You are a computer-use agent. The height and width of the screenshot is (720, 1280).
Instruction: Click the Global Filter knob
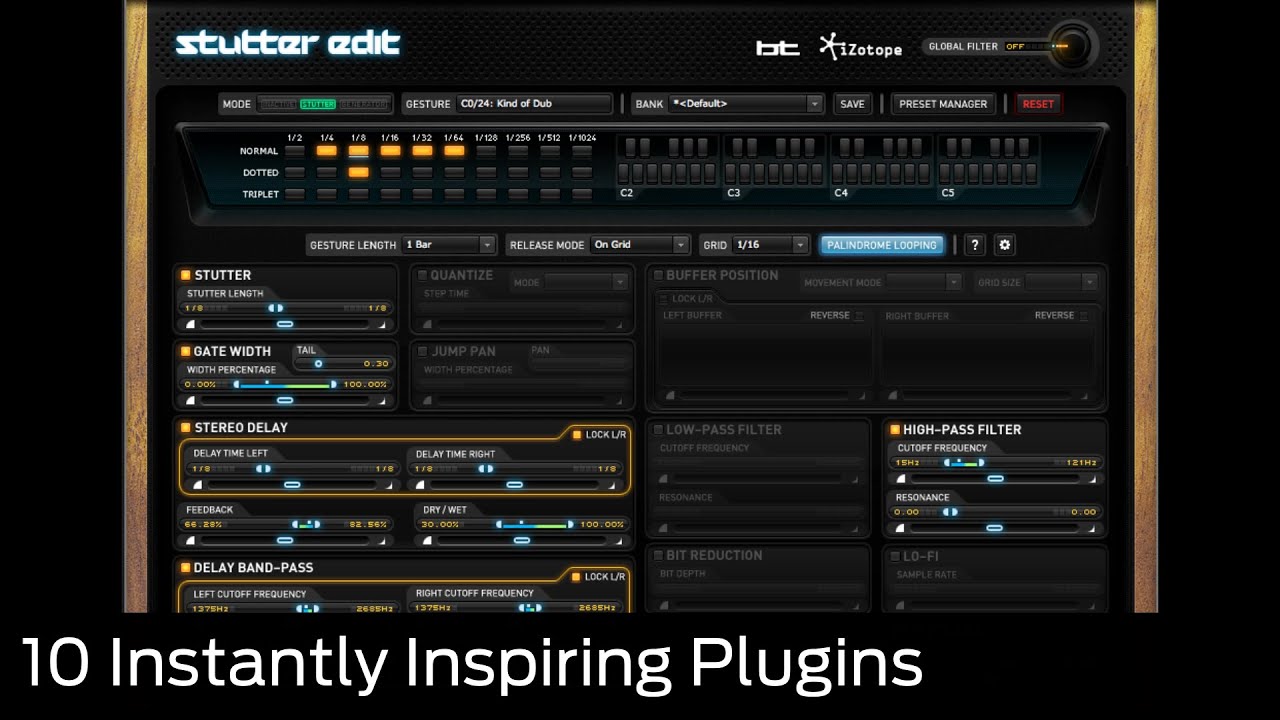click(x=1073, y=46)
